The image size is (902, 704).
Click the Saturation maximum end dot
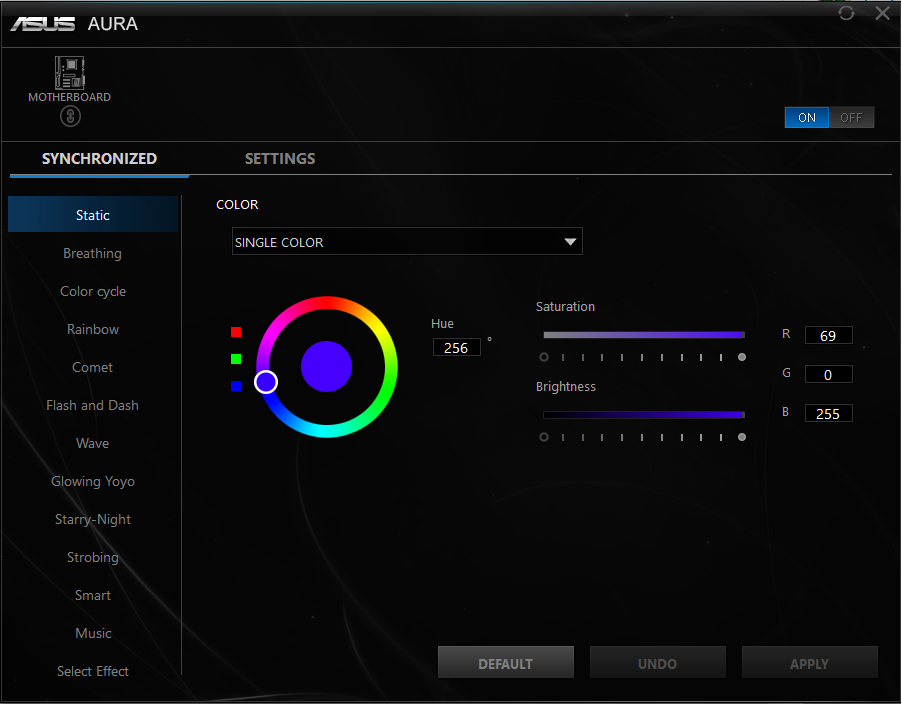pyautogui.click(x=742, y=357)
